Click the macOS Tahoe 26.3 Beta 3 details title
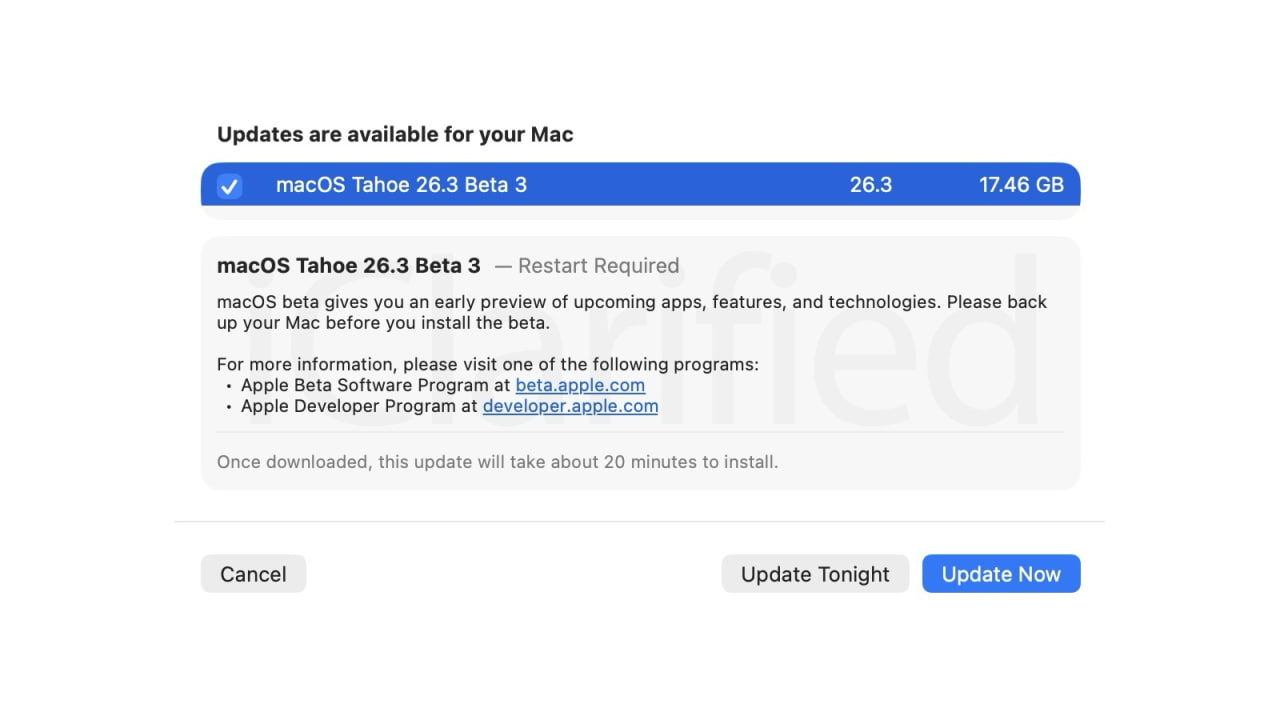The image size is (1280, 720). pos(348,265)
